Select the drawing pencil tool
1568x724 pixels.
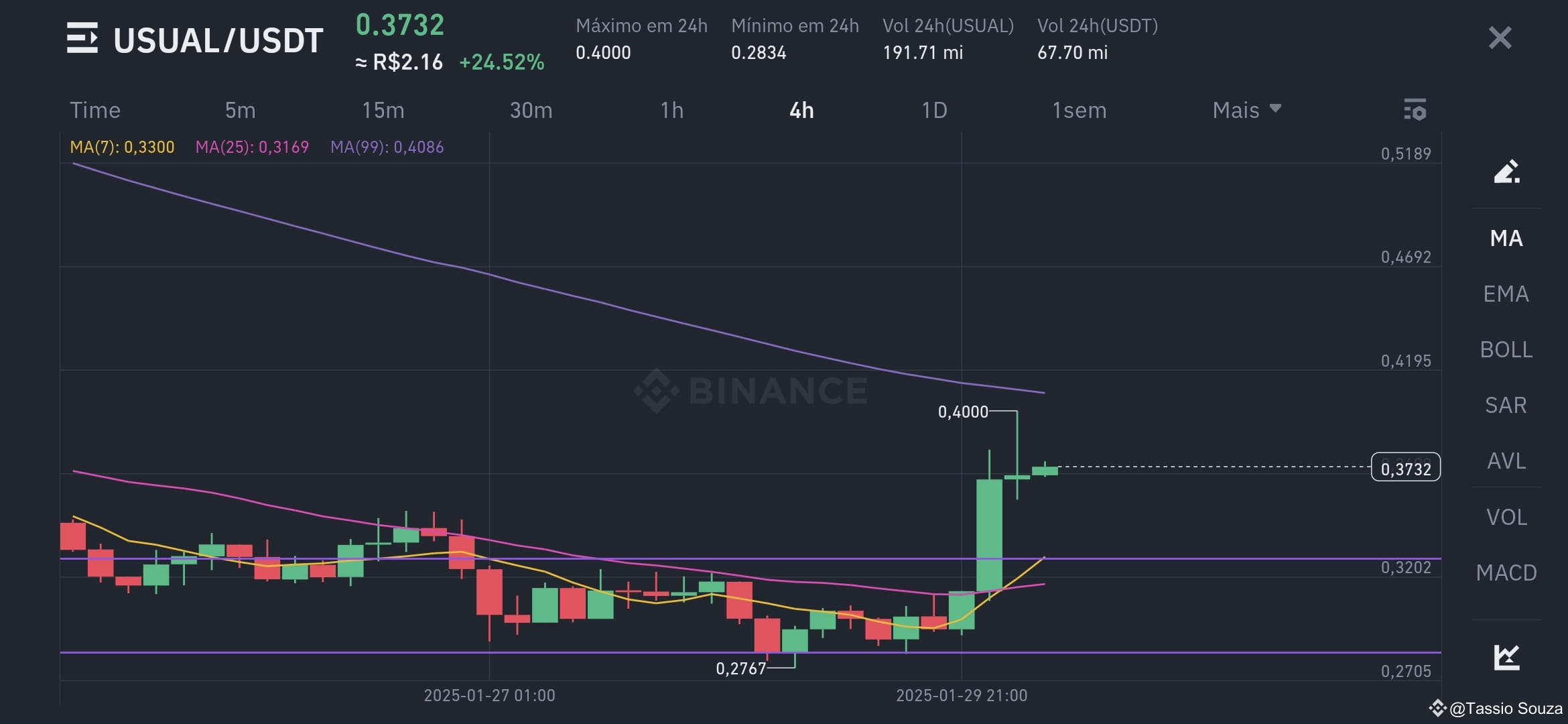click(x=1506, y=172)
